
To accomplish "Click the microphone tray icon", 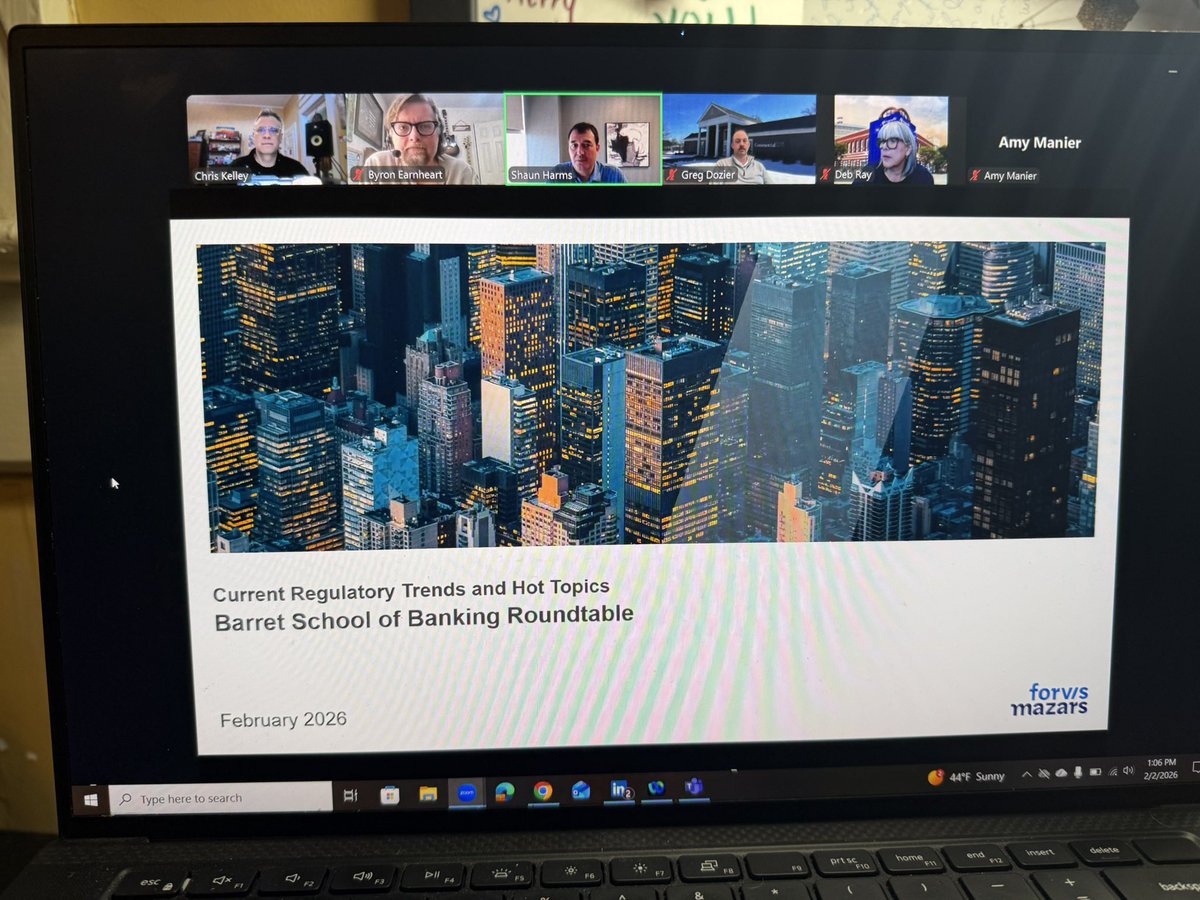I will [x=1078, y=772].
